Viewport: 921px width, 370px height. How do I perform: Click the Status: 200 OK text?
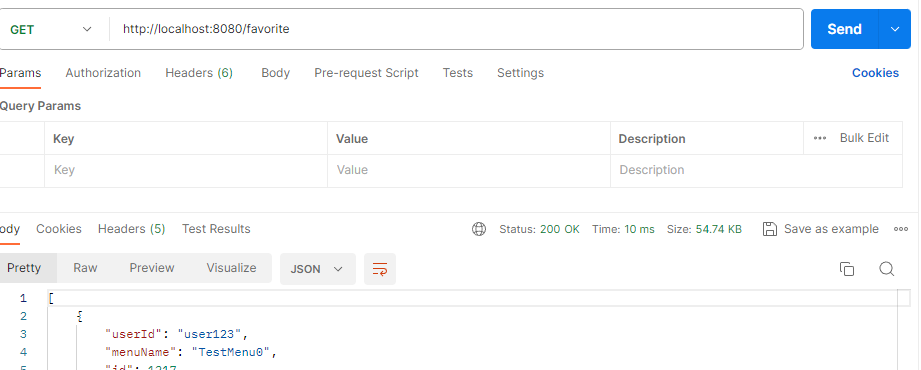[x=539, y=229]
